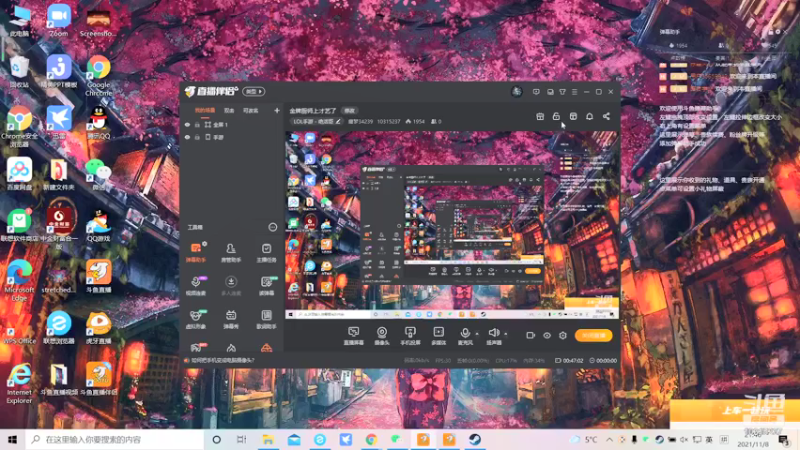Start recording with the video camera icon
Viewport: 800px width, 450px height.
click(x=531, y=335)
